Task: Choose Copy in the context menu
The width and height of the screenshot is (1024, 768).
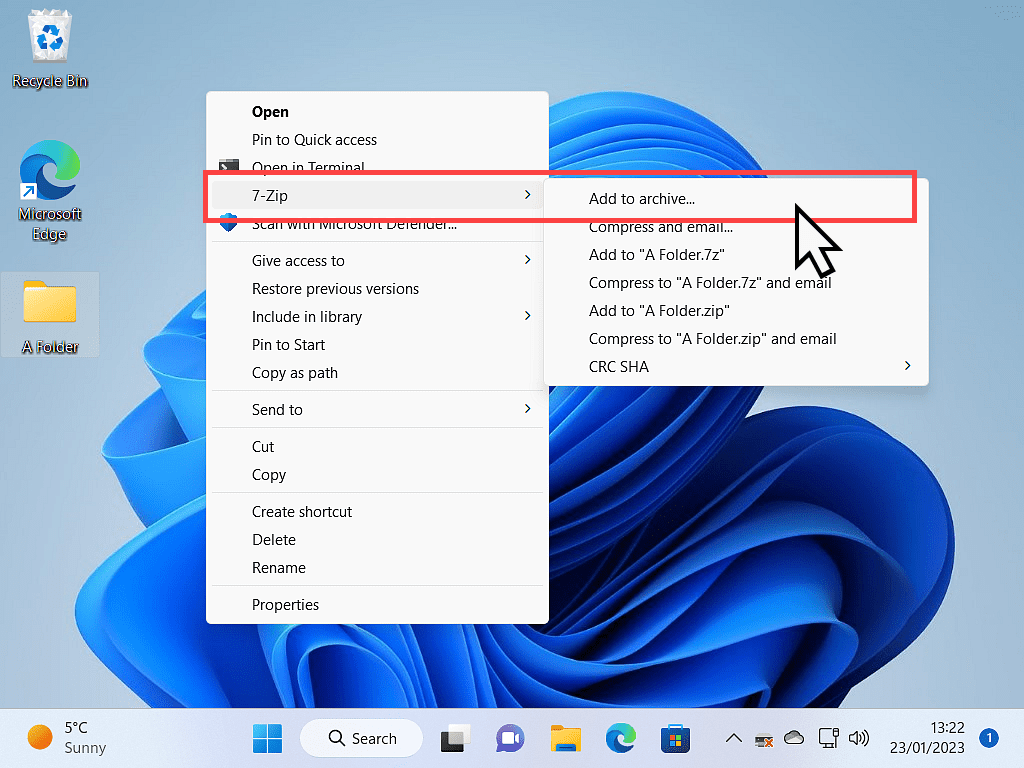Action: click(377, 475)
